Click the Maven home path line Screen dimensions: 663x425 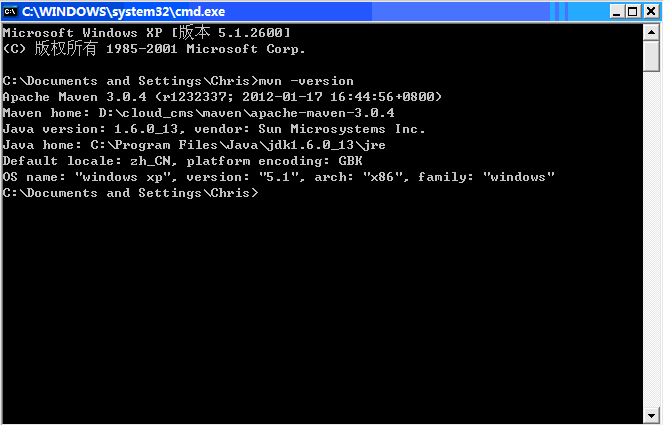(x=198, y=113)
